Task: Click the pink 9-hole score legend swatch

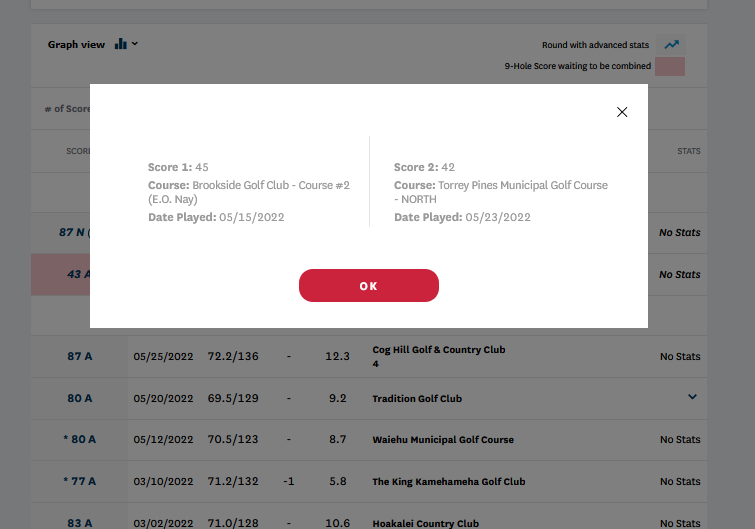Action: 669,67
